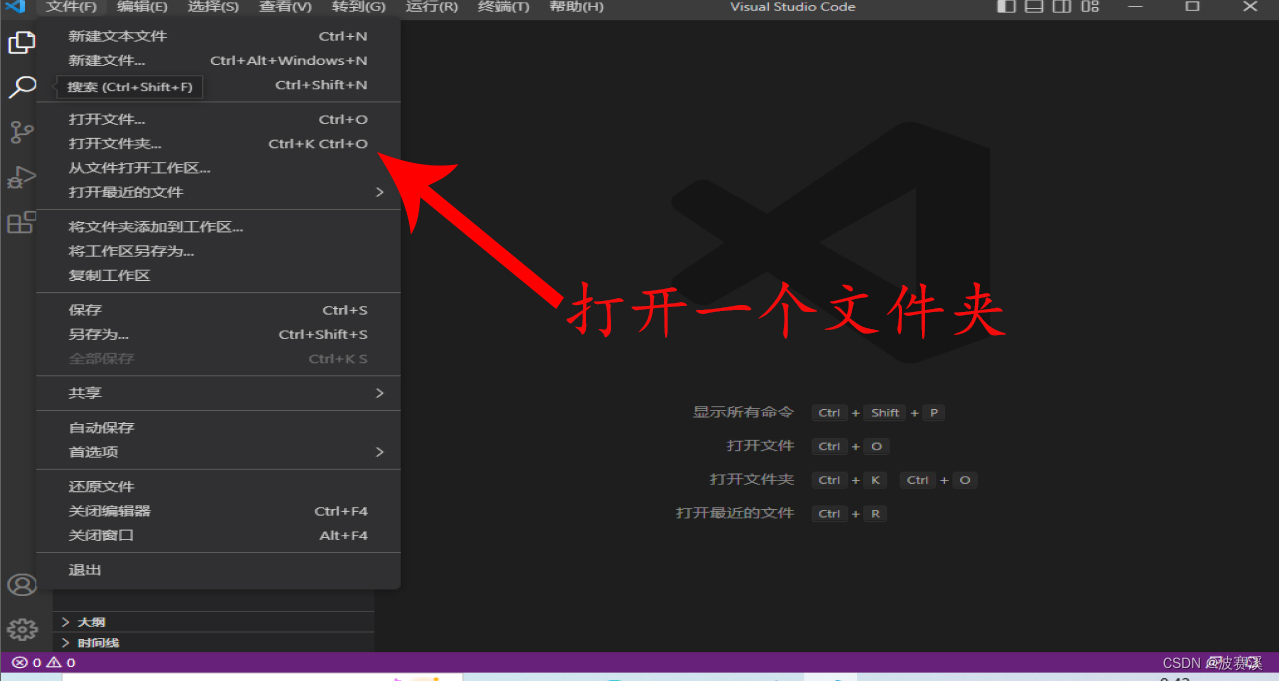Open the customize layout icon
Image resolution: width=1279 pixels, height=681 pixels.
(1090, 7)
